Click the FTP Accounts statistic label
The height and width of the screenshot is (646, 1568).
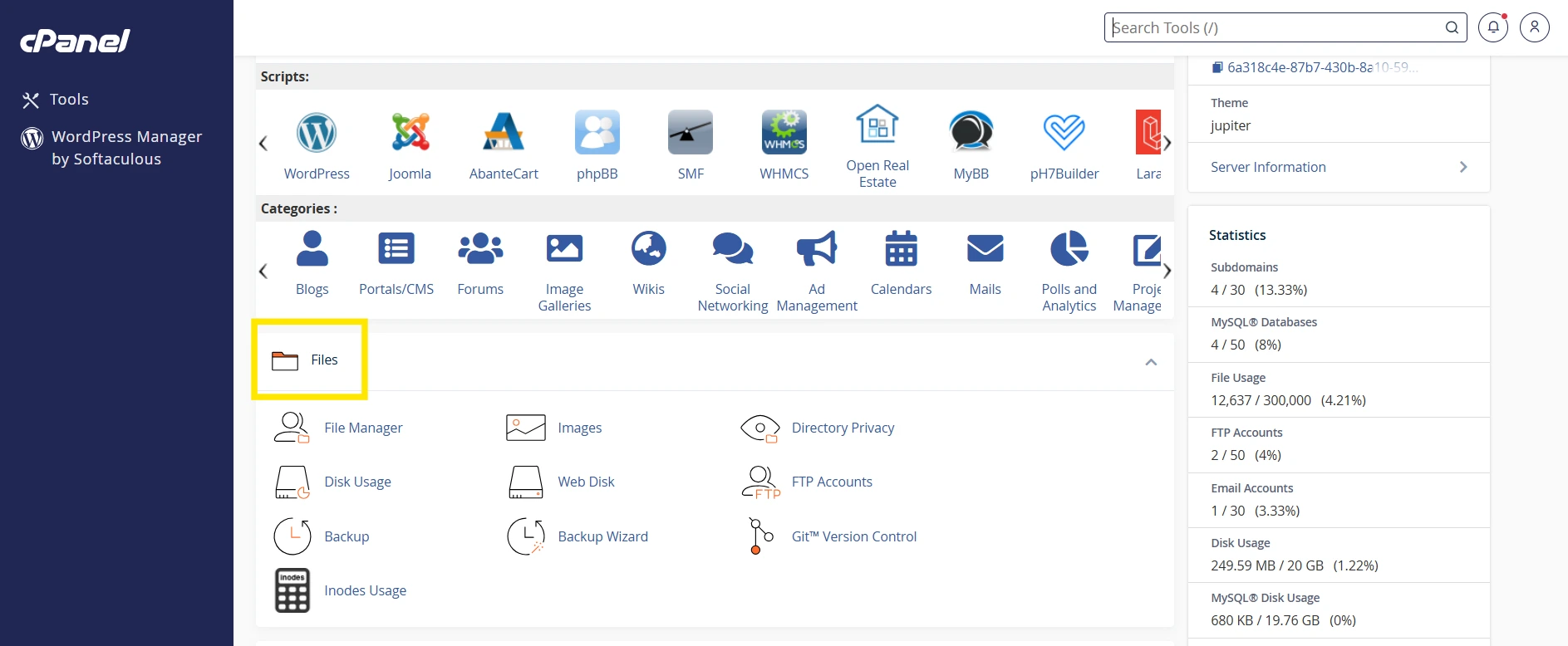click(x=1246, y=433)
